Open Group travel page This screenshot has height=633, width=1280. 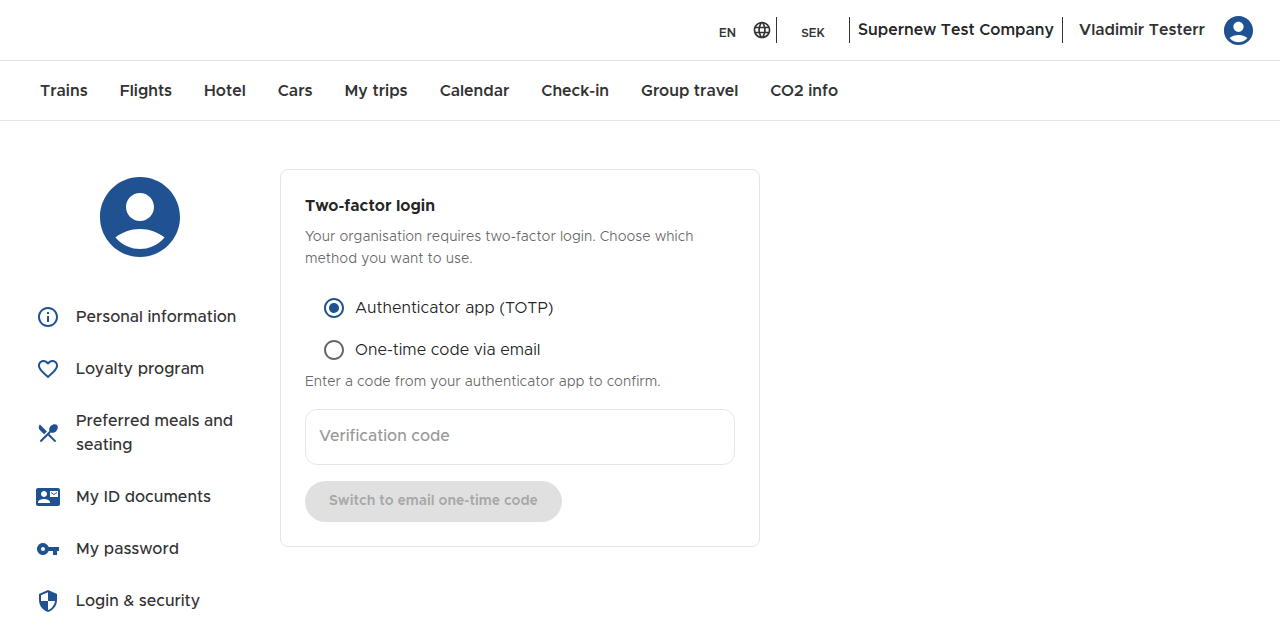690,91
